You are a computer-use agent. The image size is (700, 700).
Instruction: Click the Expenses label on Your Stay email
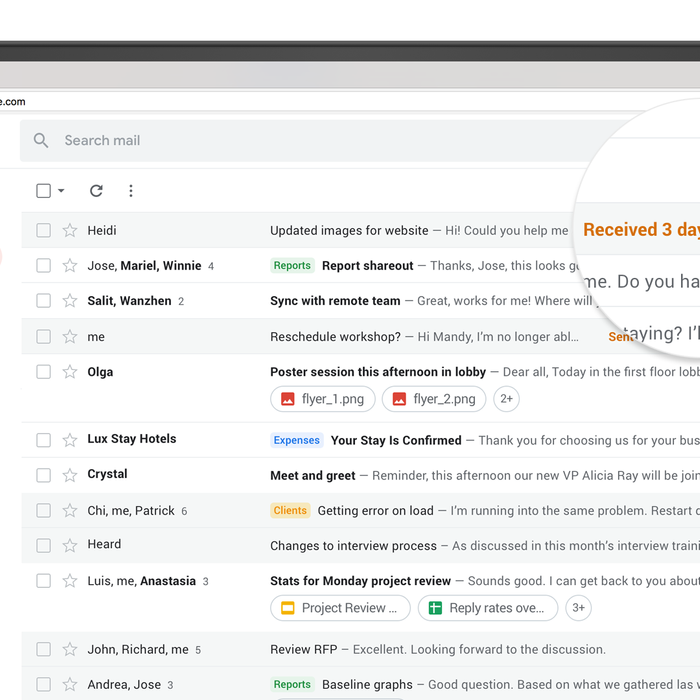click(x=296, y=440)
